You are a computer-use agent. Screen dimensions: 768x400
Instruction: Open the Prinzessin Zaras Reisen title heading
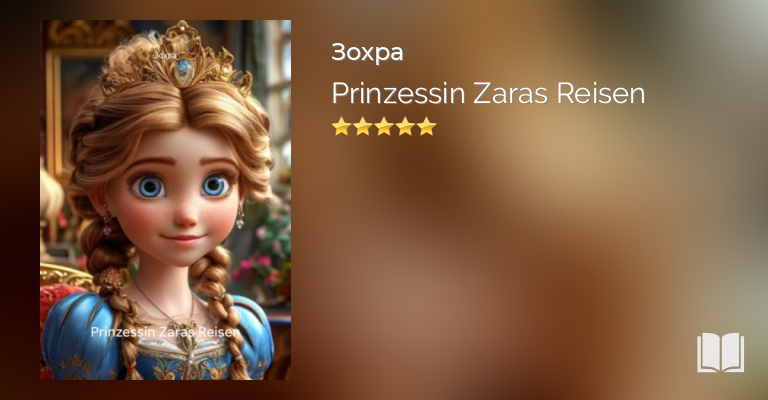click(488, 93)
